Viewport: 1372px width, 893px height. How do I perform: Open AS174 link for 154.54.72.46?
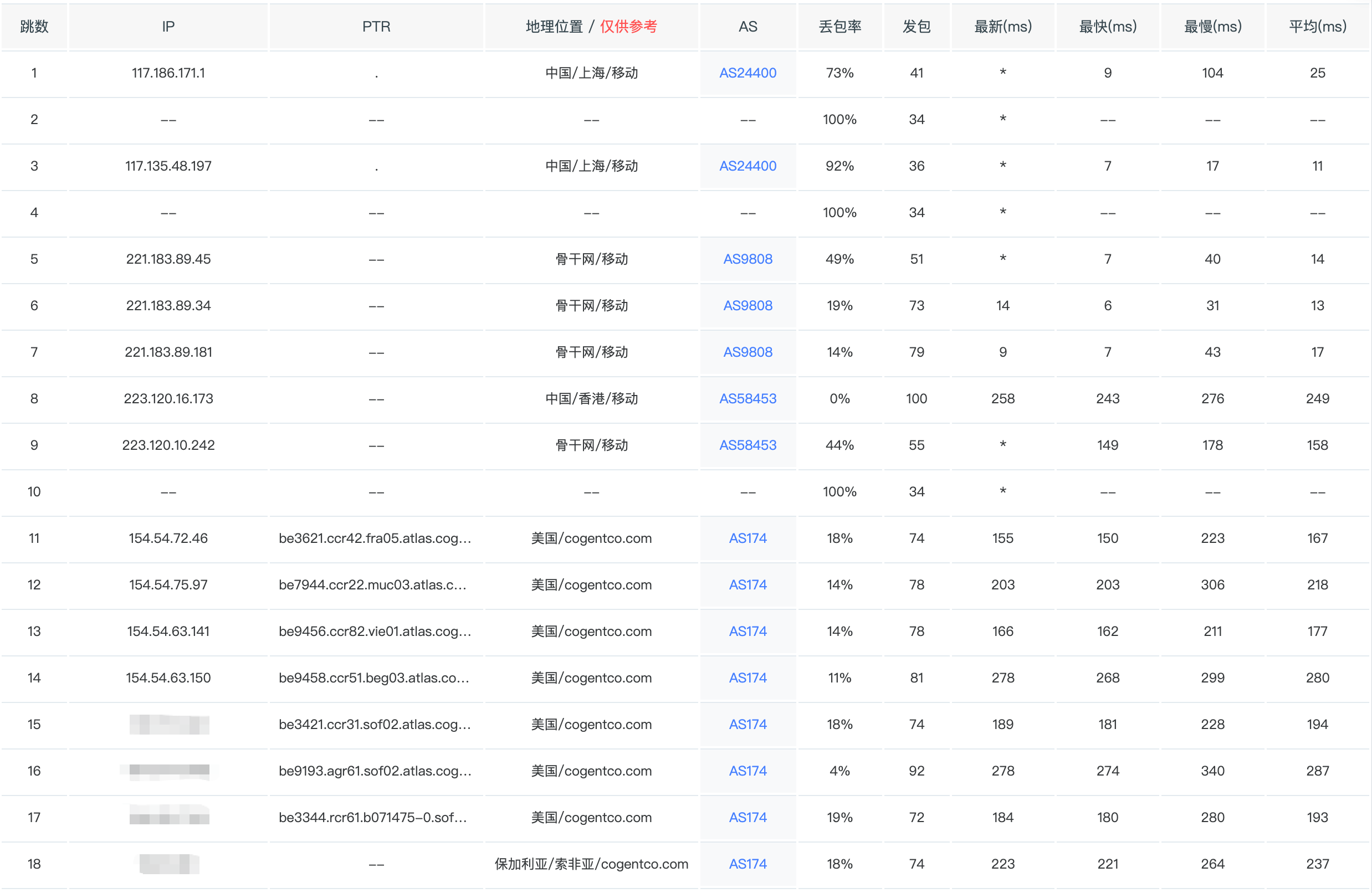click(x=748, y=538)
